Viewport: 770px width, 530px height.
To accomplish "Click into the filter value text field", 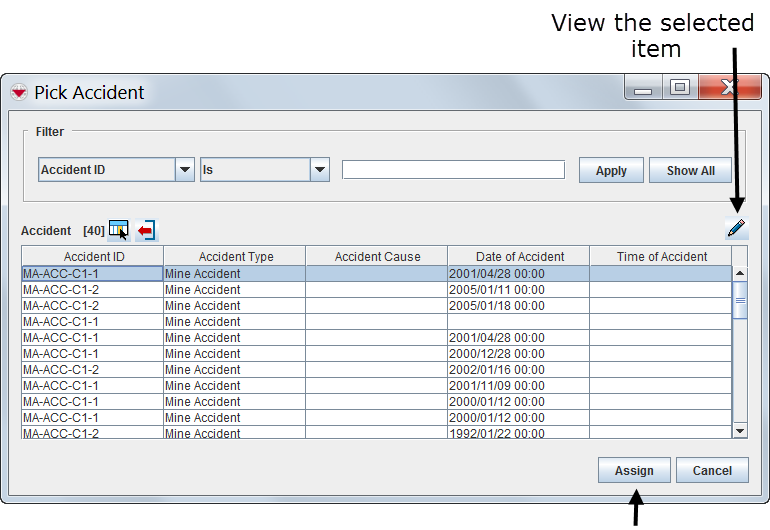I will tap(453, 170).
